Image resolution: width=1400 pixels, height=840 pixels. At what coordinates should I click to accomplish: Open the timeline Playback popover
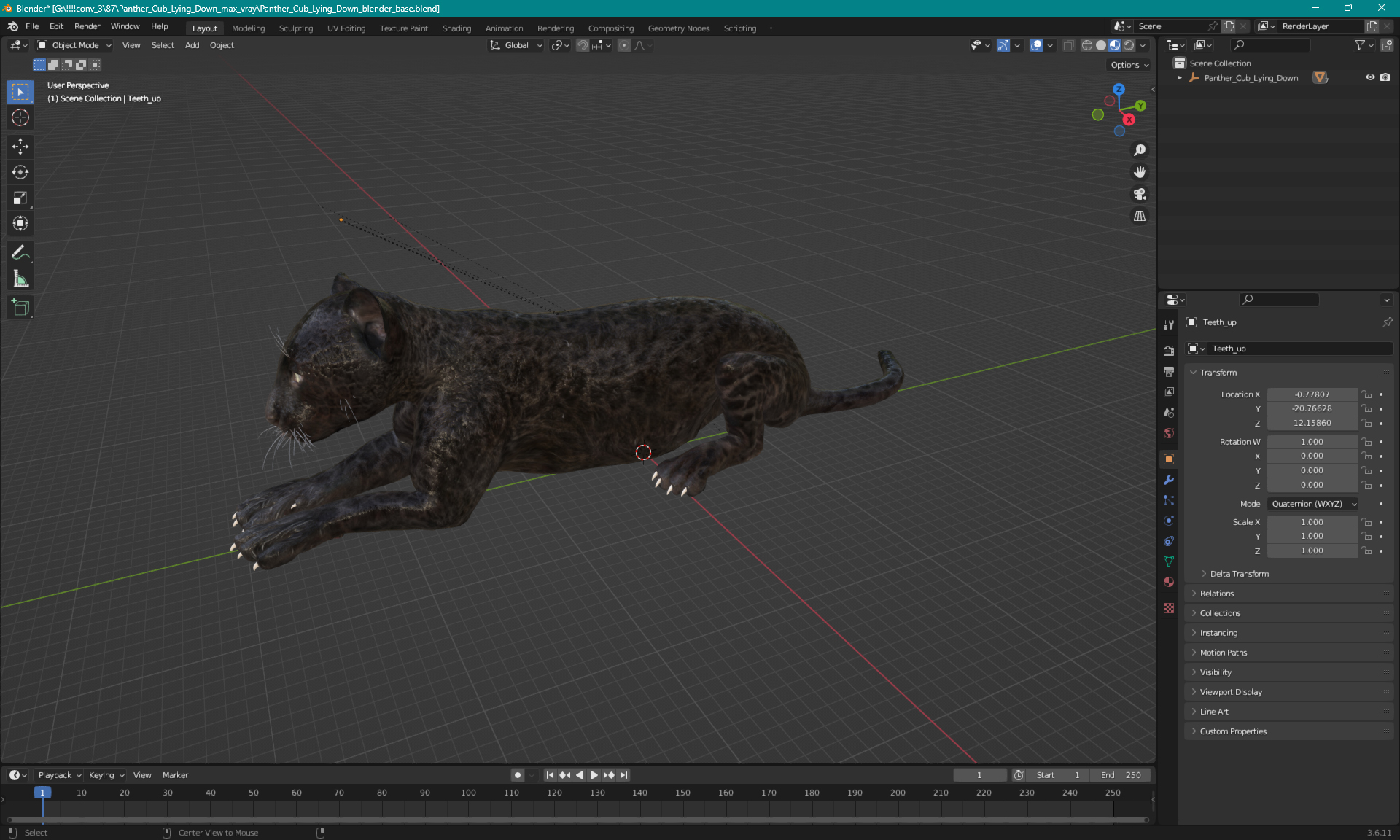tap(59, 775)
